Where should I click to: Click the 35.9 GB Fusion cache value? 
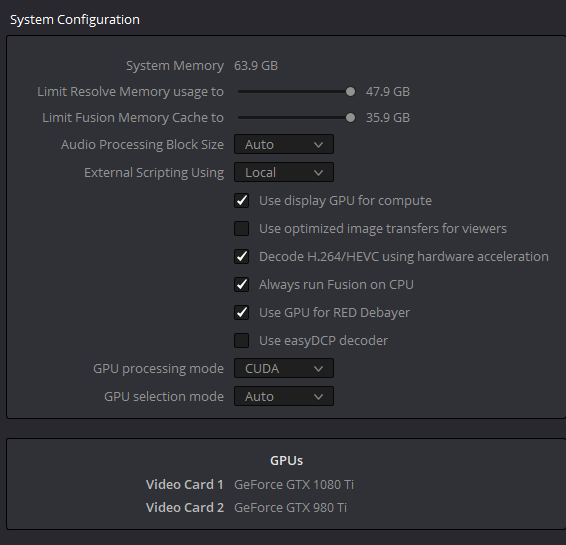(388, 118)
